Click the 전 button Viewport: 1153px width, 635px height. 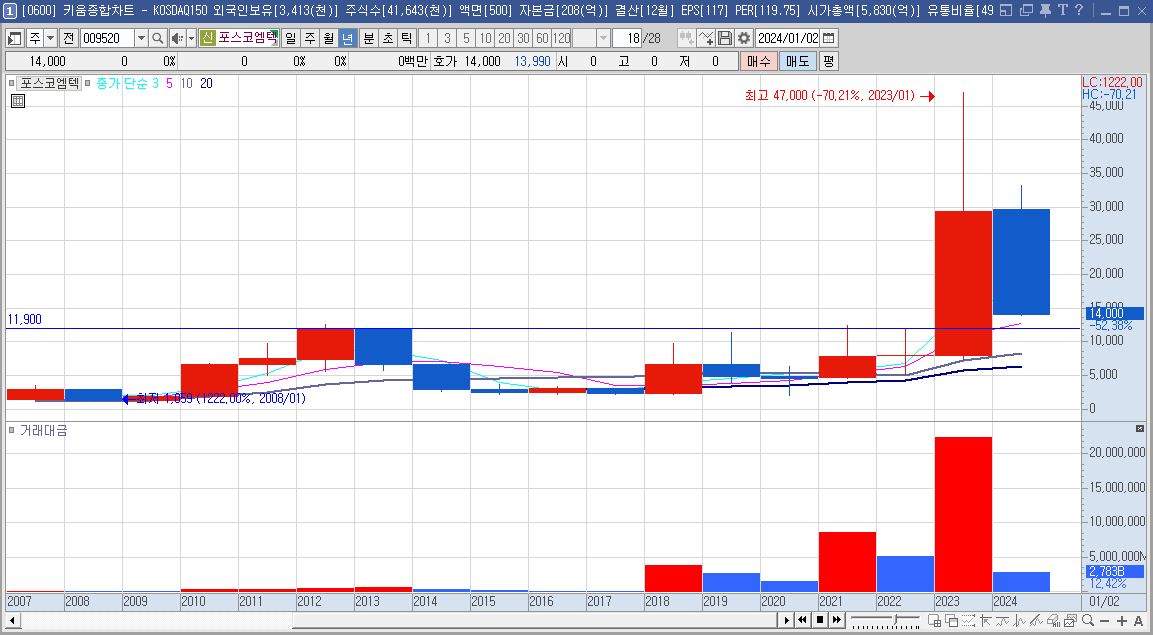pyautogui.click(x=68, y=38)
